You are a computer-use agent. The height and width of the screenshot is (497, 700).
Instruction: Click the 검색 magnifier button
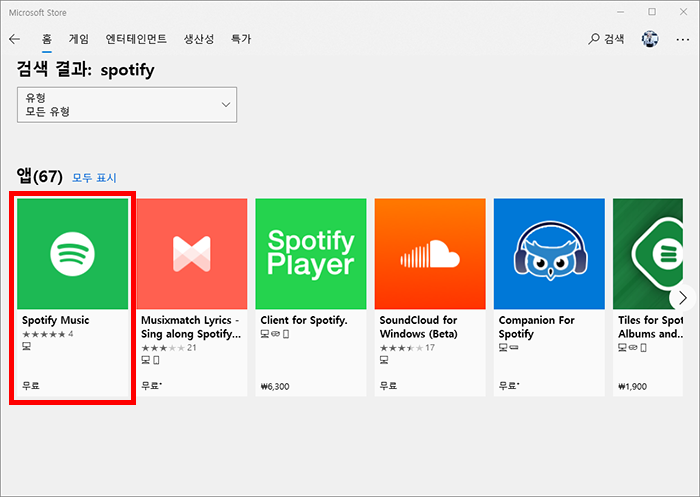606,39
